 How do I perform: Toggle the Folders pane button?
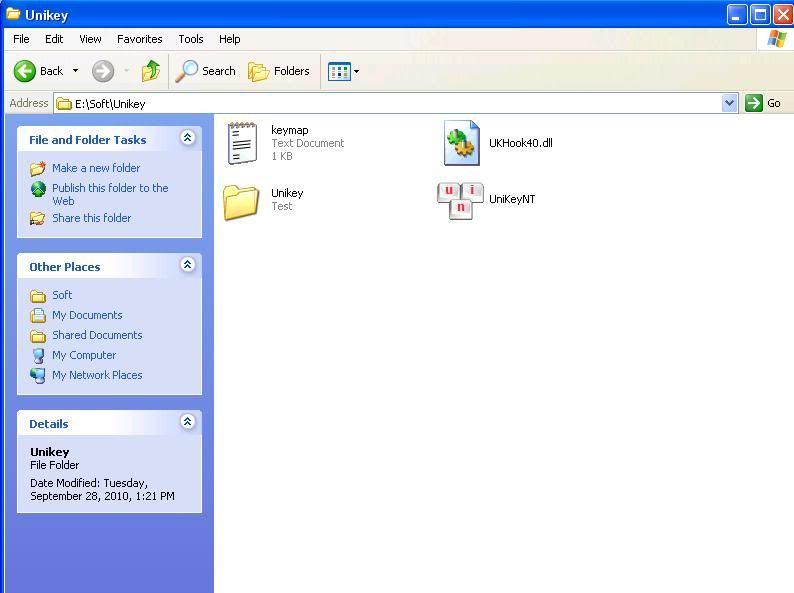[279, 71]
